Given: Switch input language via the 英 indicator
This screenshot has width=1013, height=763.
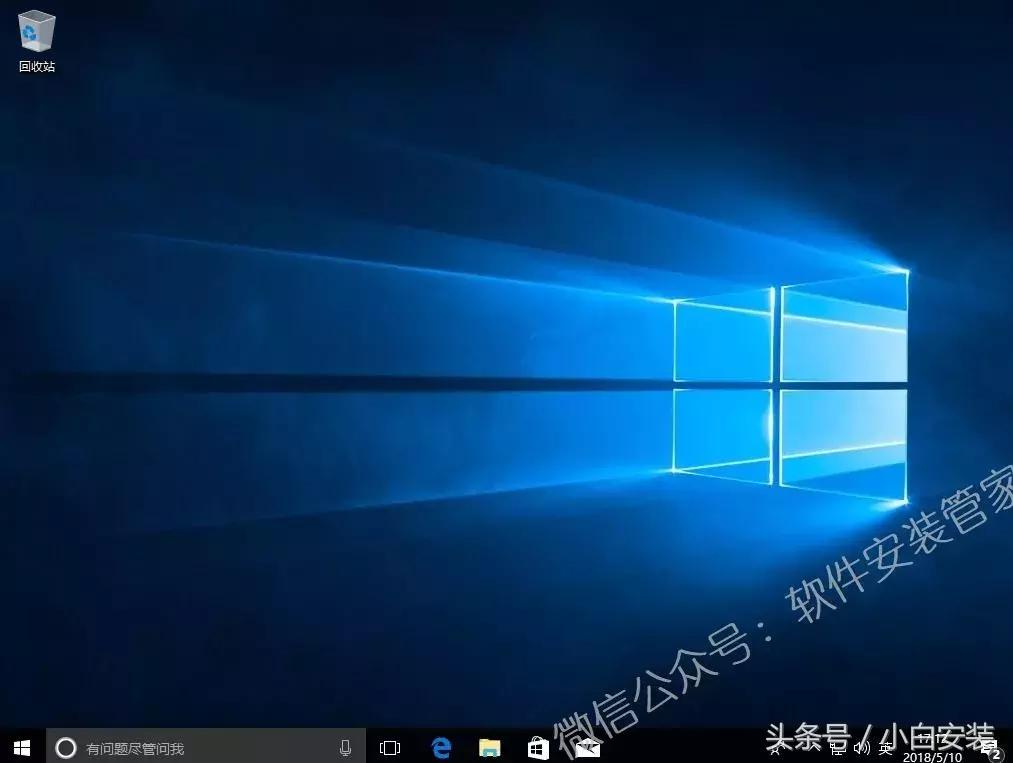Looking at the screenshot, I should [885, 748].
